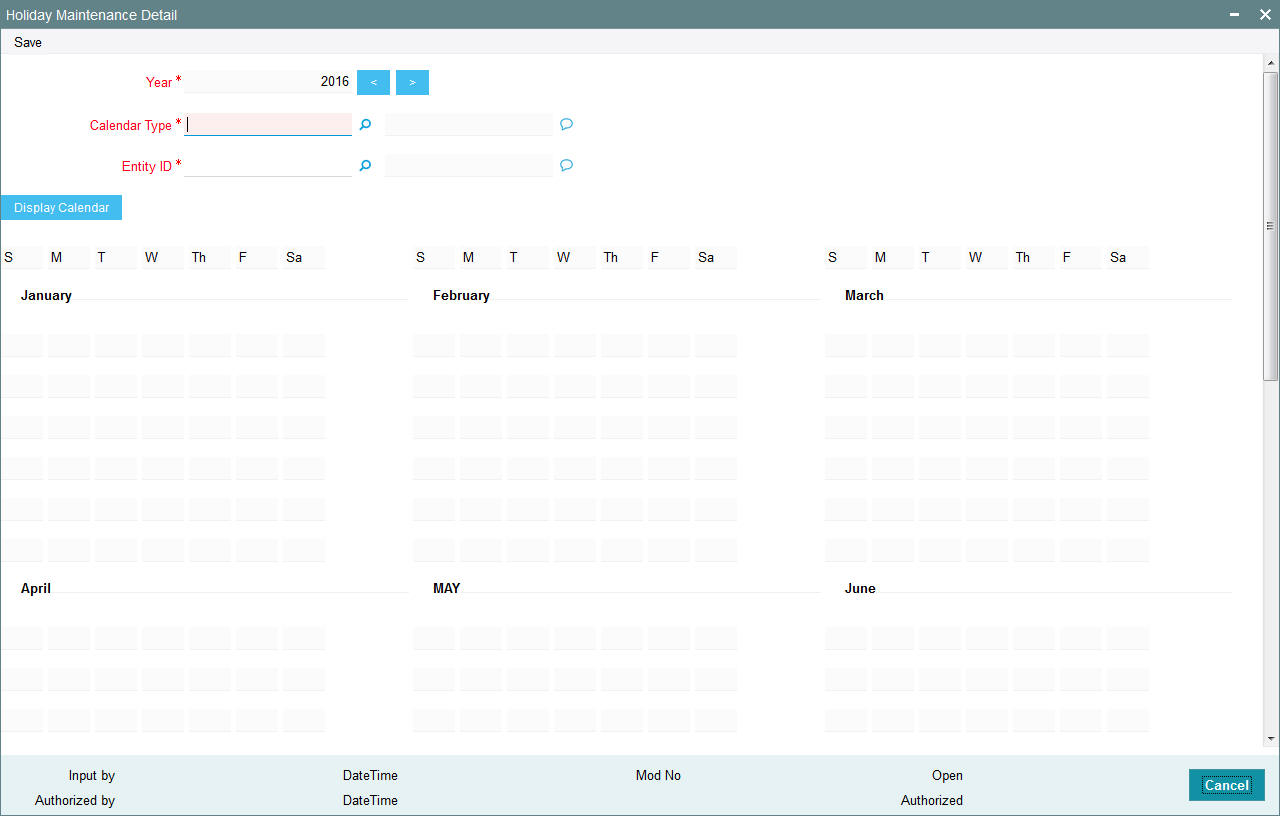Image resolution: width=1280 pixels, height=817 pixels.
Task: Click the Holiday Maintenance Detail title
Action: point(92,15)
